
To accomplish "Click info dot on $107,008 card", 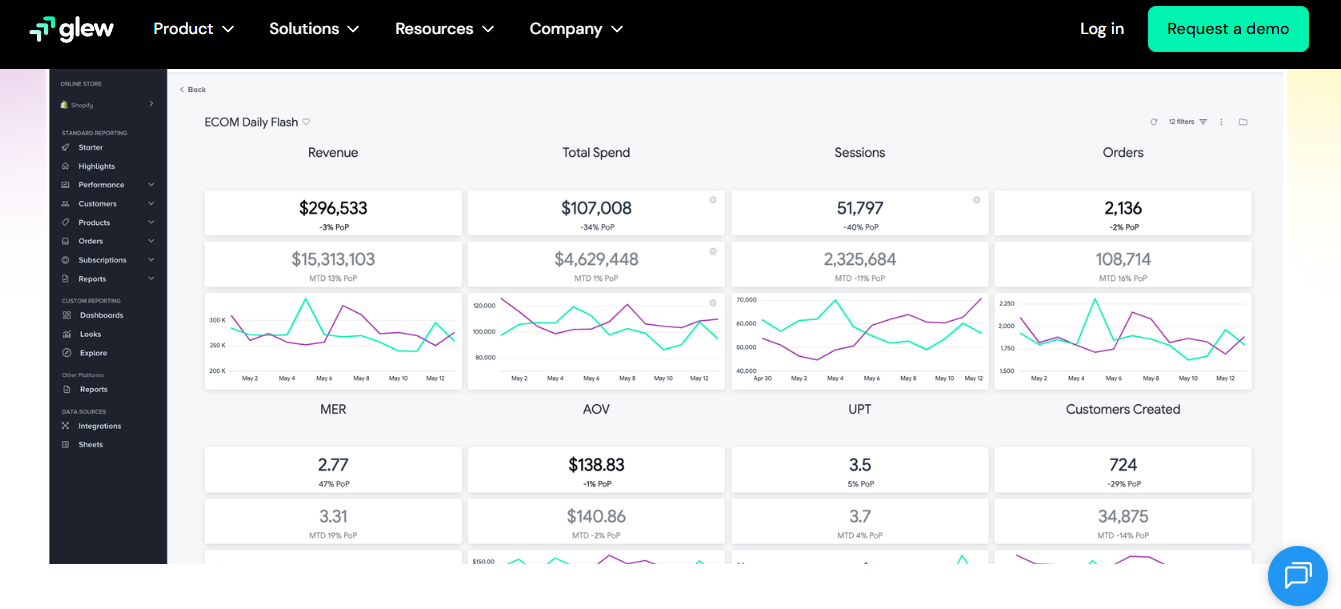I will 713,200.
